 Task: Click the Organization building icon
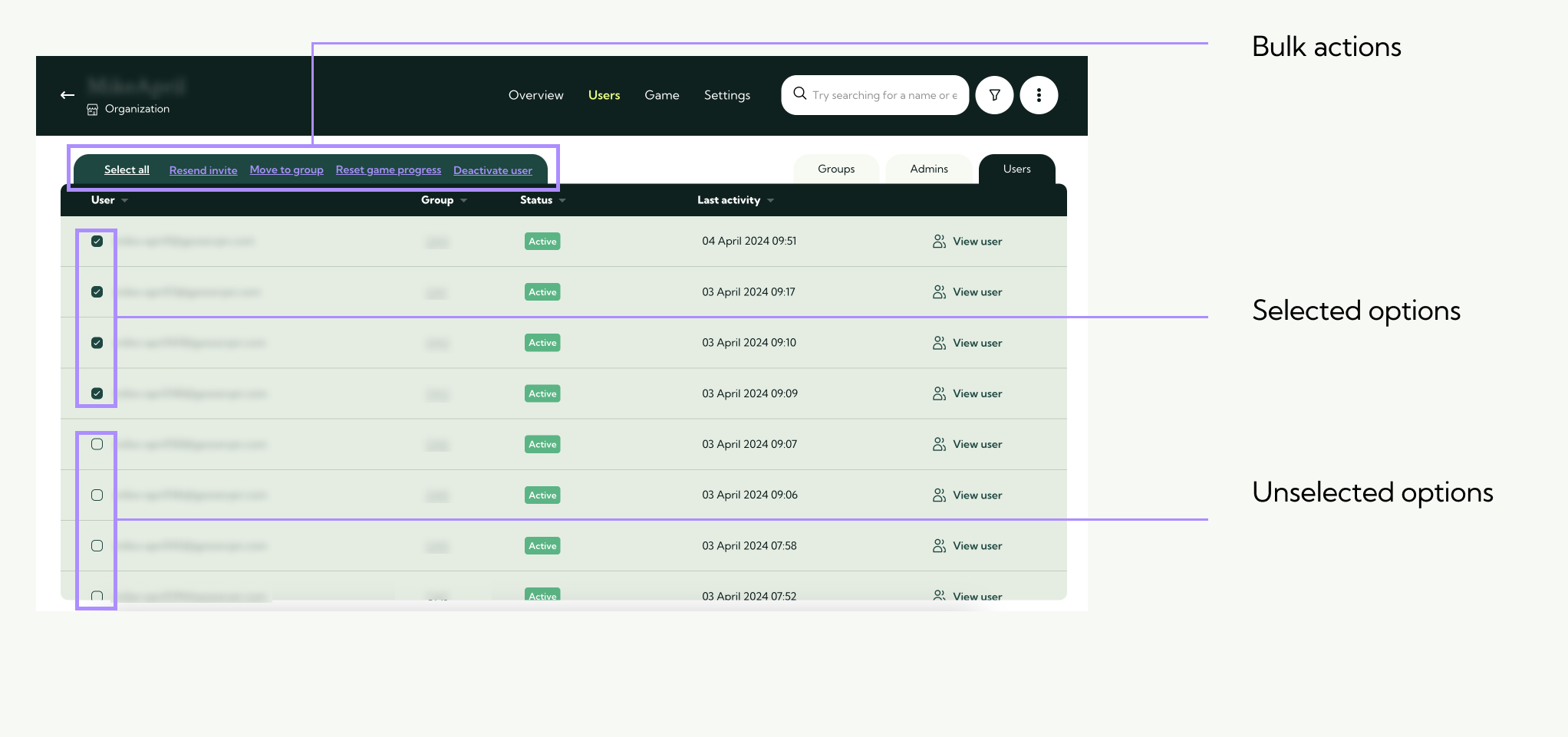coord(92,110)
